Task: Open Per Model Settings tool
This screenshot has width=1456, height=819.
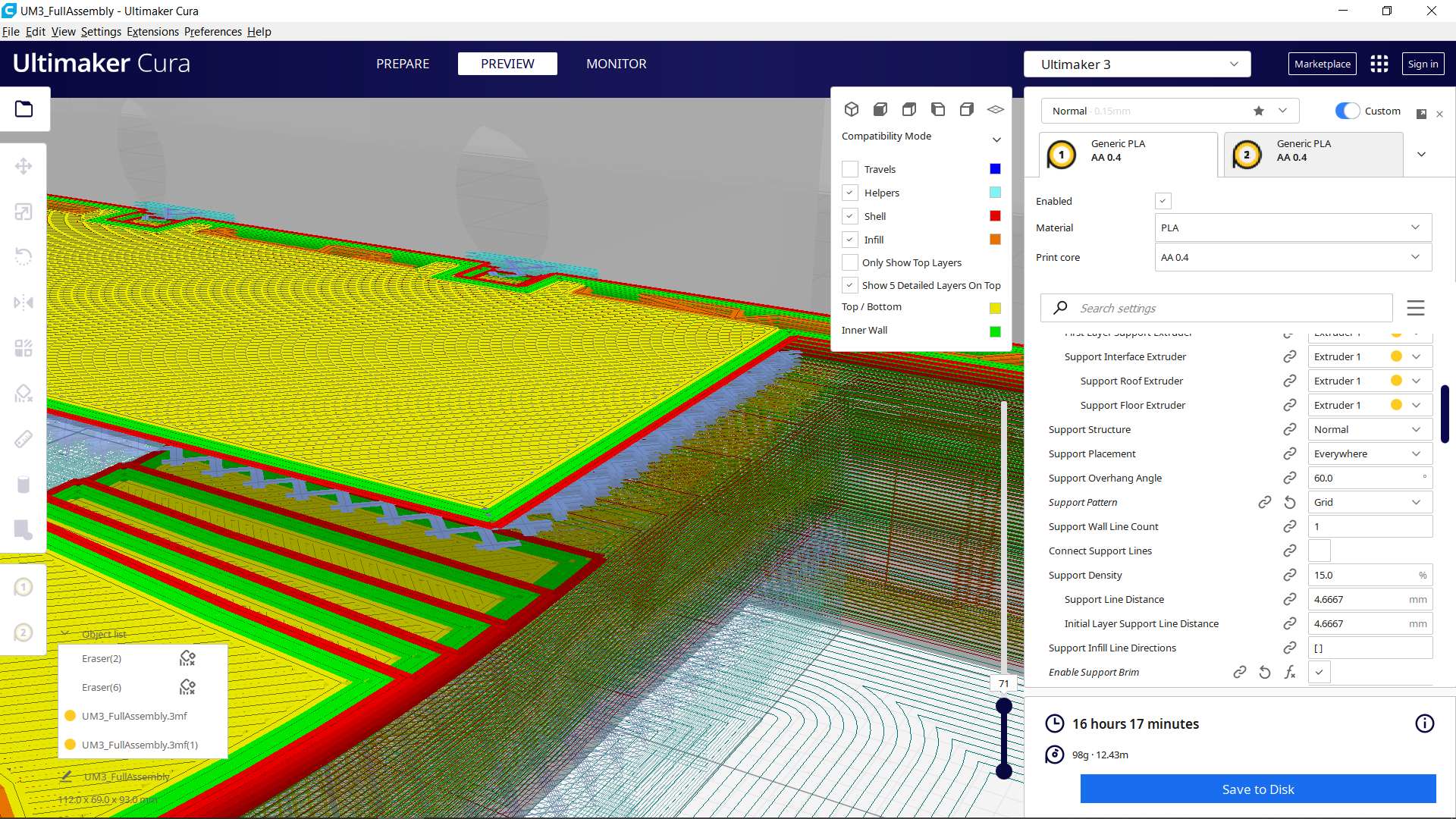Action: point(24,347)
